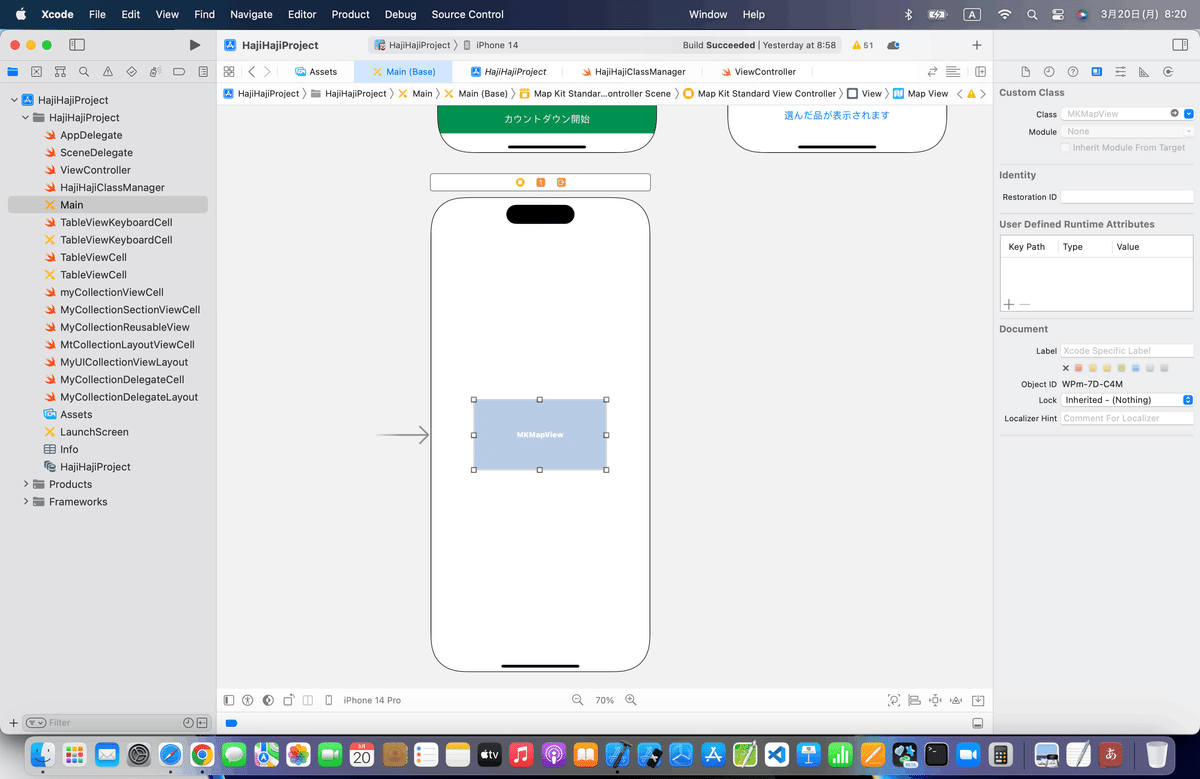Toggle appearance light/dark on canvas

pos(267,700)
